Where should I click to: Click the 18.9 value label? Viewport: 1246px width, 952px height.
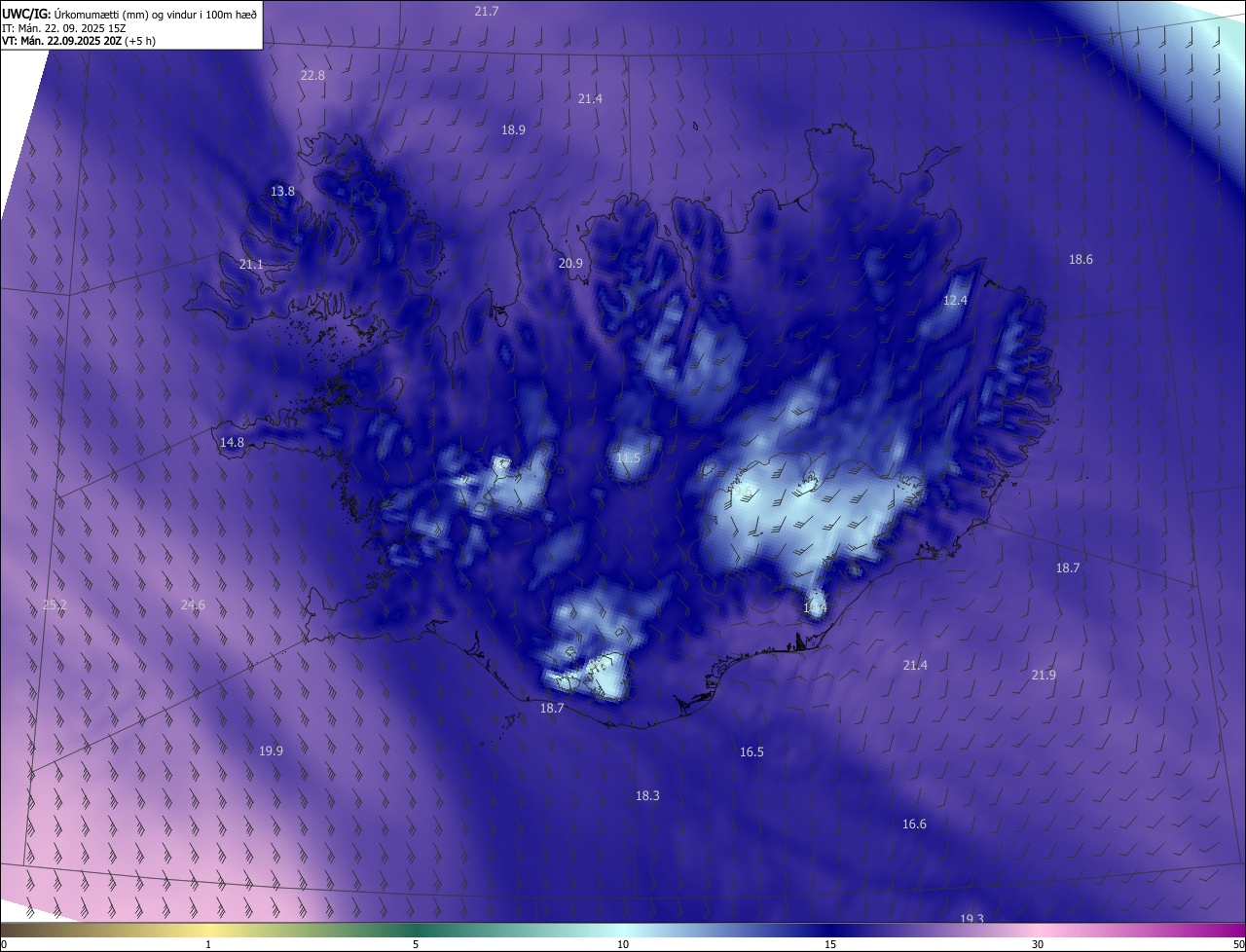(x=513, y=129)
